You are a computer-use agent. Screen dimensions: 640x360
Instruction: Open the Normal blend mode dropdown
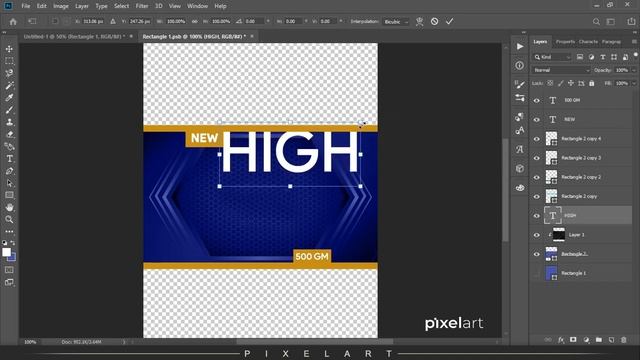tap(561, 70)
